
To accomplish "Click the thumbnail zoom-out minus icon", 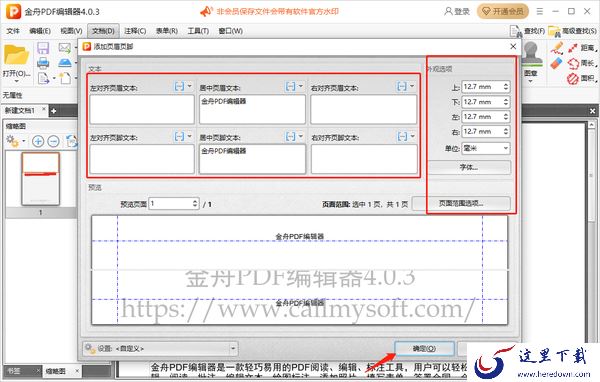I will (x=54, y=141).
